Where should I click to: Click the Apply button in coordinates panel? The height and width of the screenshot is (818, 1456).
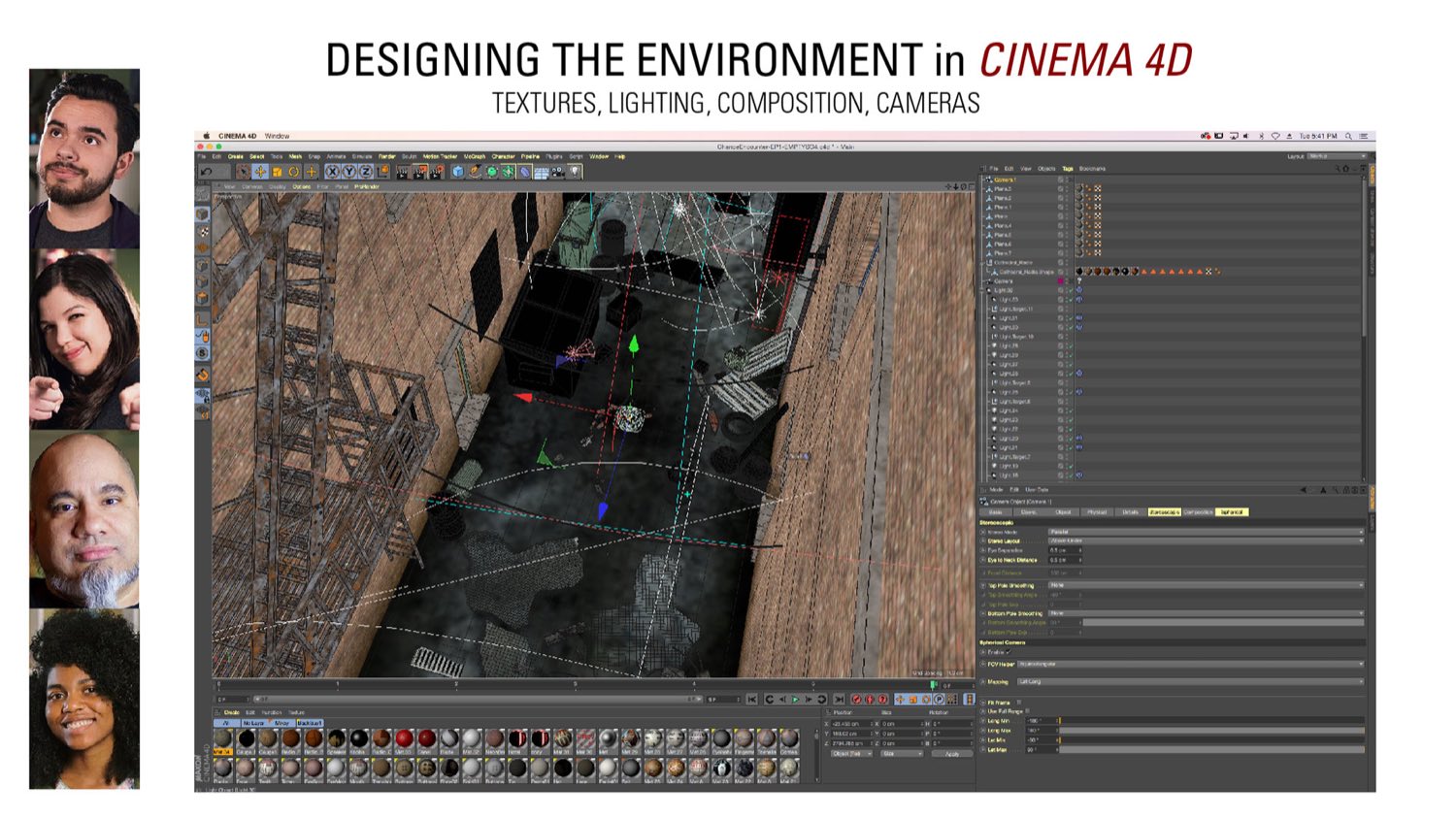951,753
